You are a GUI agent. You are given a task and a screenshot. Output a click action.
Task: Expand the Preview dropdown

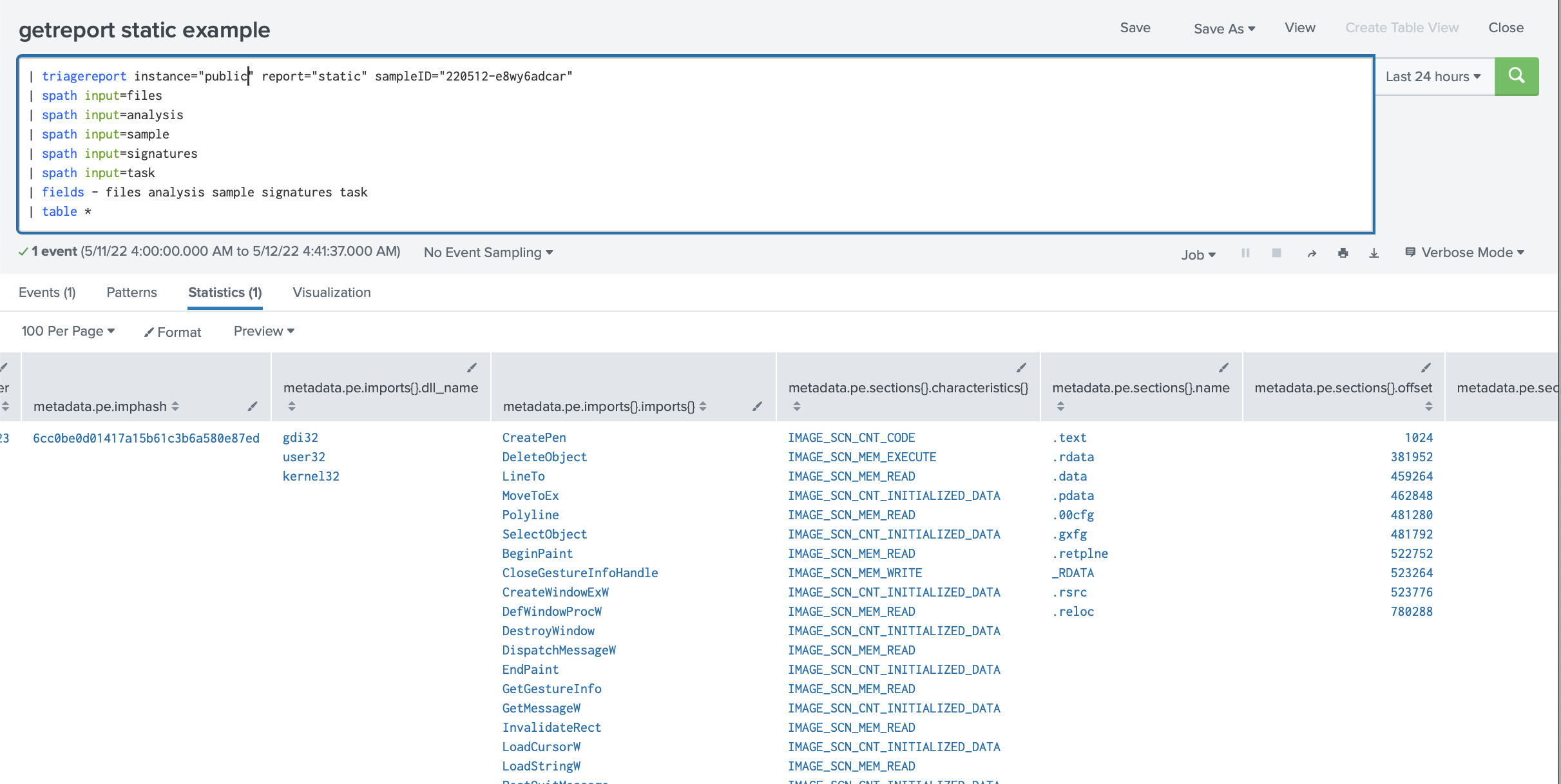pos(264,331)
